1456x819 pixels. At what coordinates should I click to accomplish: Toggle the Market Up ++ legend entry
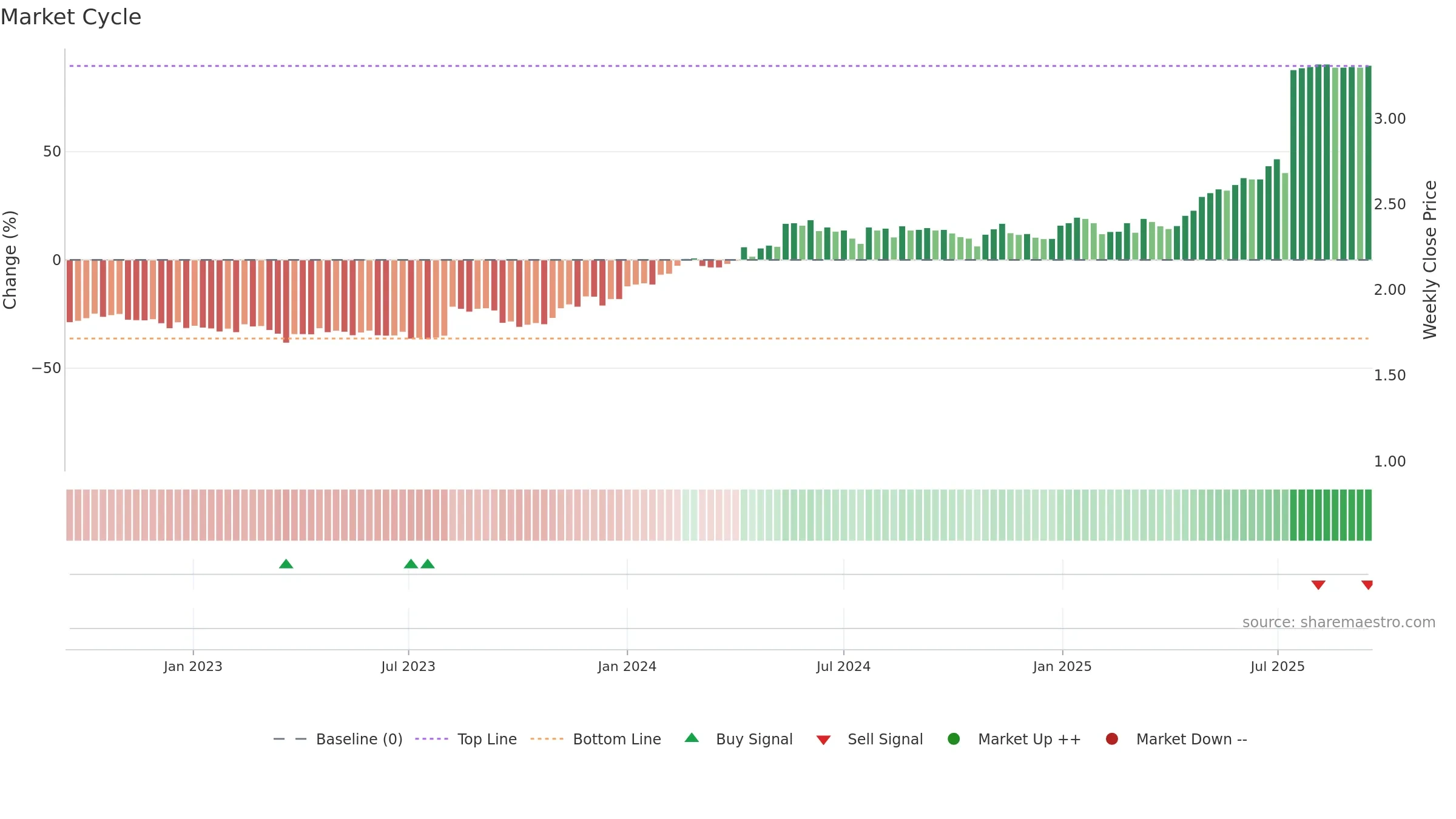[x=1014, y=739]
